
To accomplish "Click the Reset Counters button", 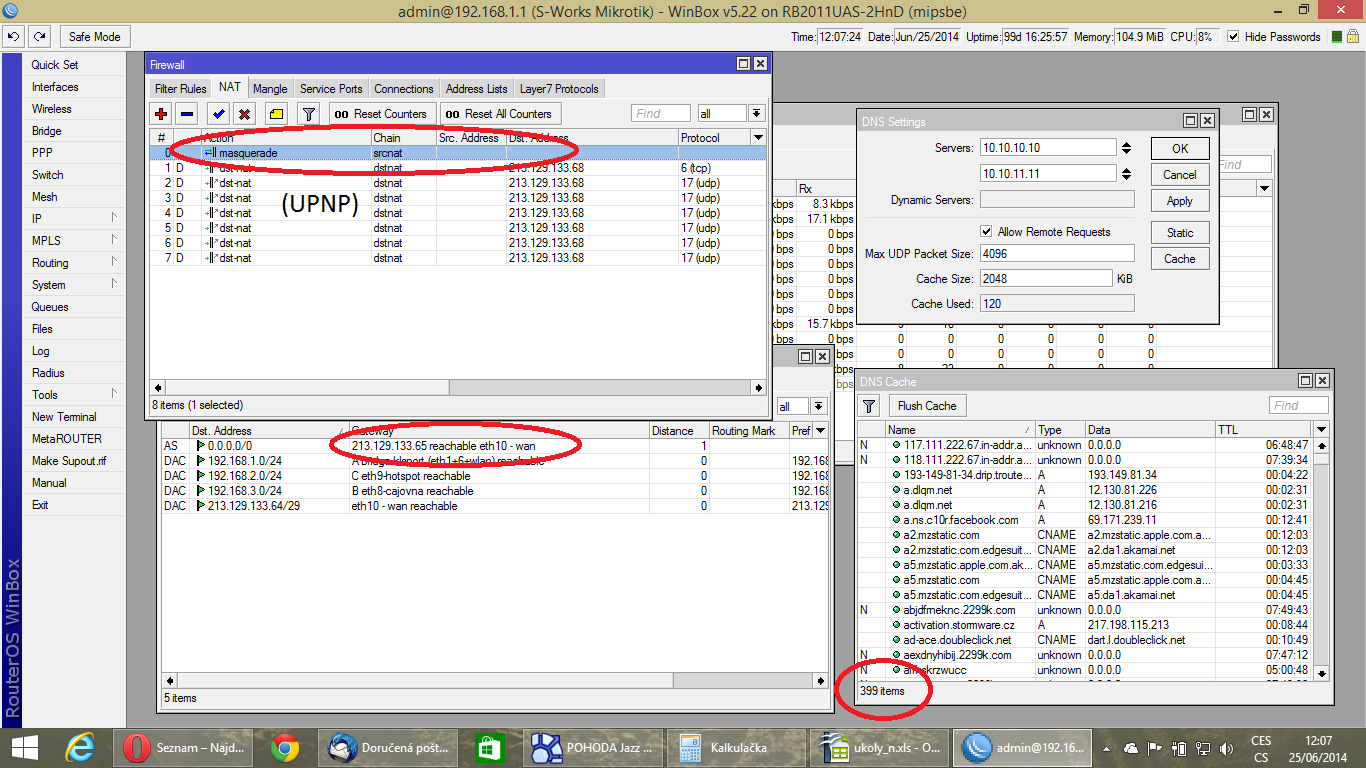I will point(383,114).
